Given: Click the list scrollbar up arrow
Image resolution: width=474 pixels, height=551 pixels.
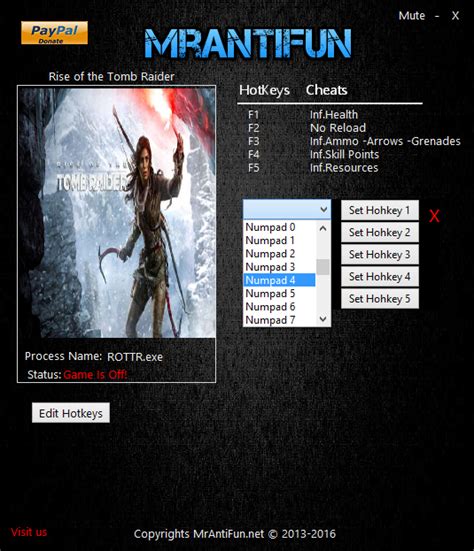Looking at the screenshot, I should pyautogui.click(x=323, y=228).
